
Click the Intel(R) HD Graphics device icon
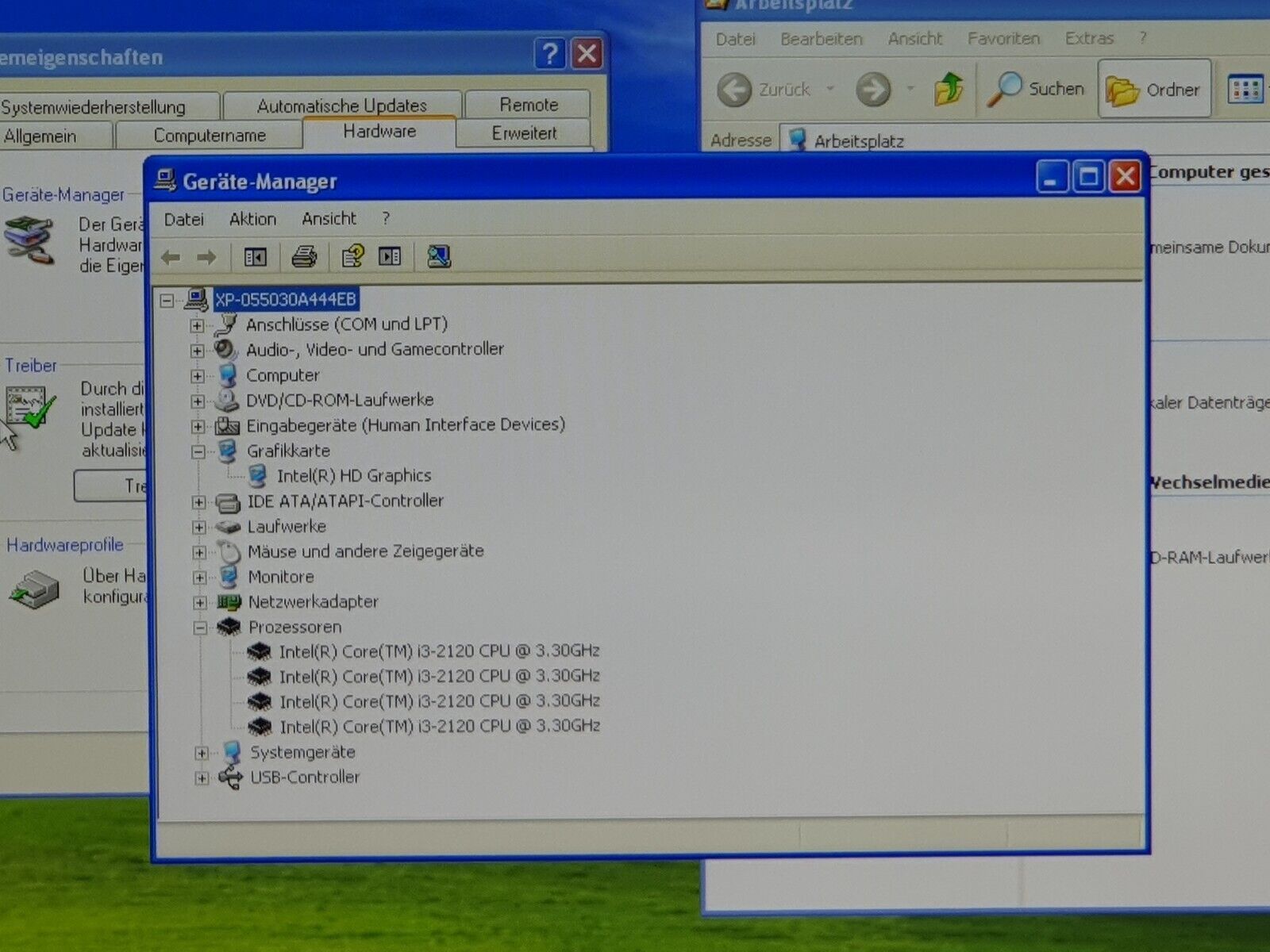tap(256, 476)
